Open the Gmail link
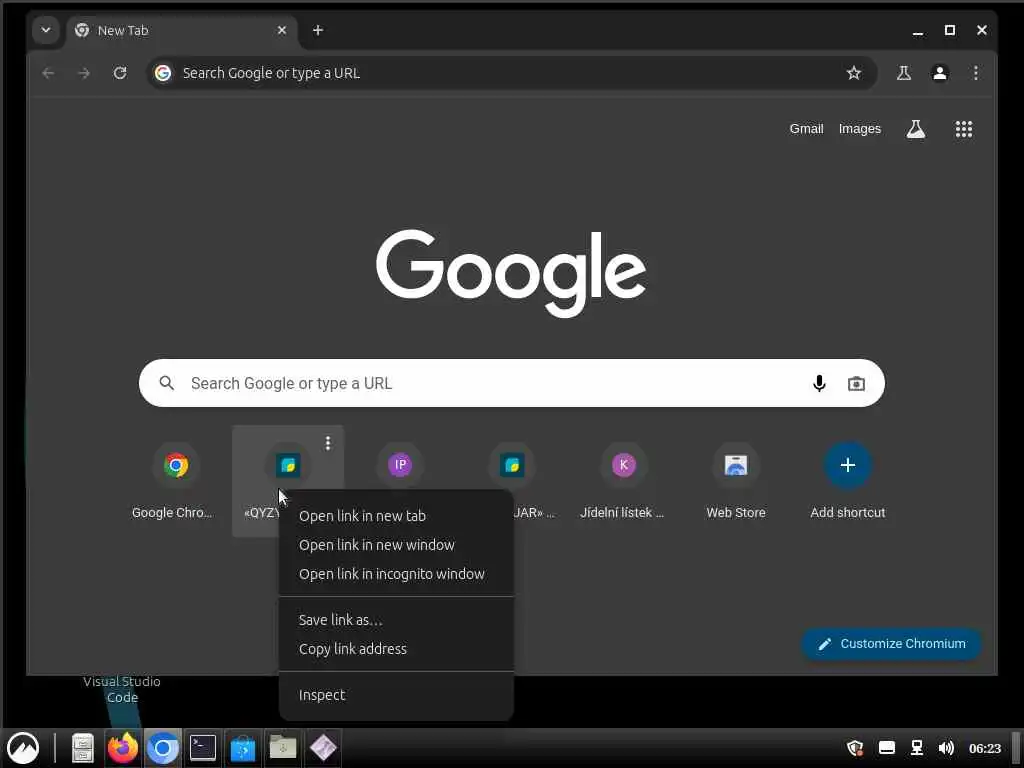 [806, 129]
